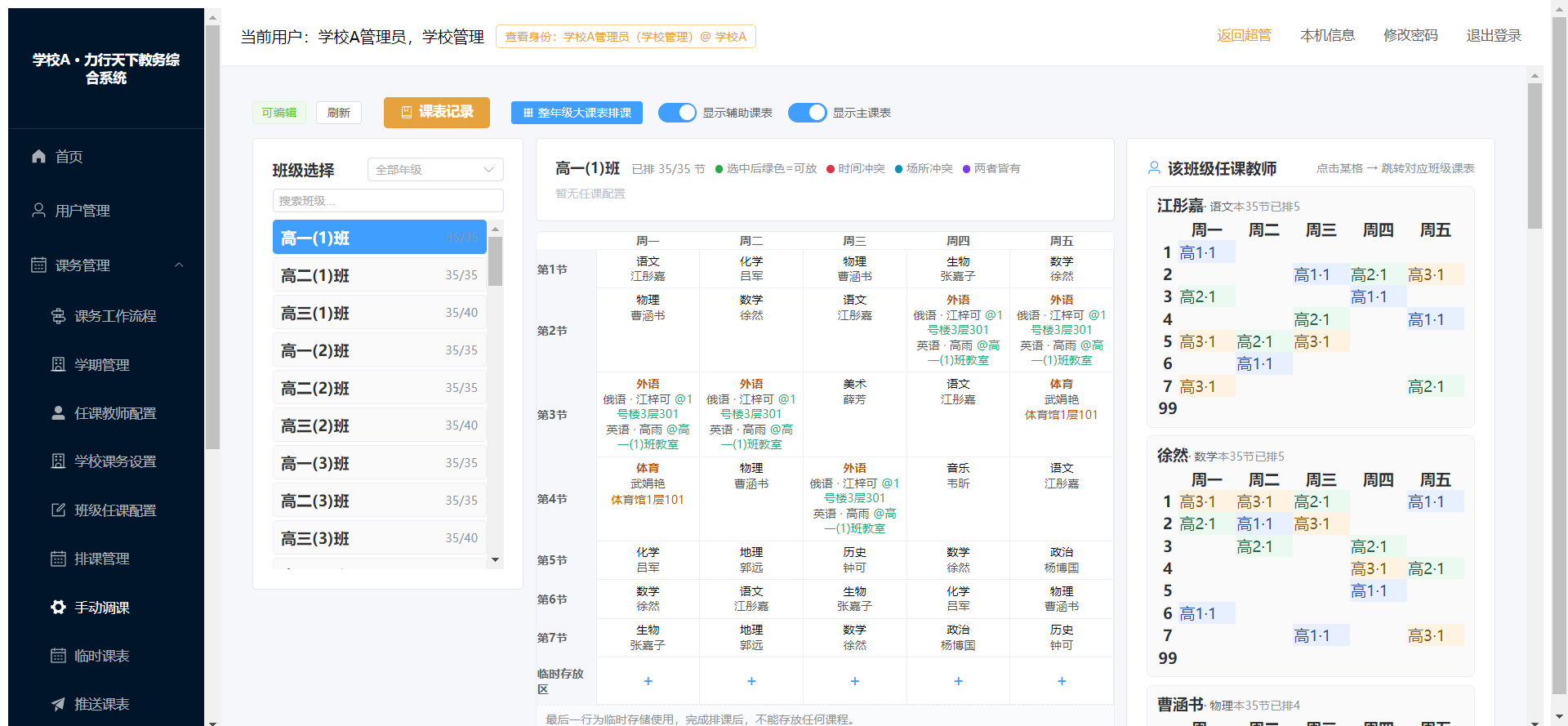Click 退出登录 link

(x=1494, y=35)
